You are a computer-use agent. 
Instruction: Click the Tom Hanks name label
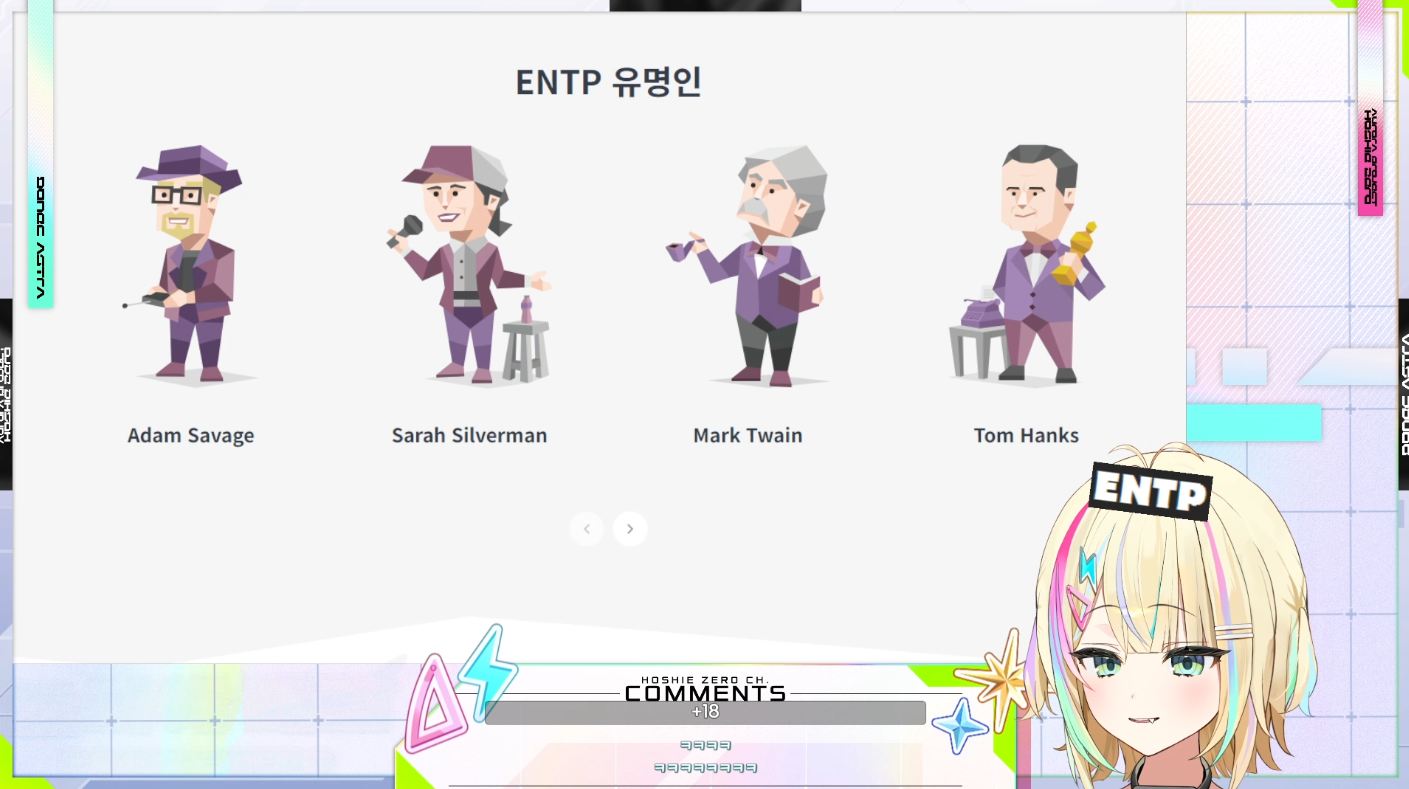[1026, 436]
